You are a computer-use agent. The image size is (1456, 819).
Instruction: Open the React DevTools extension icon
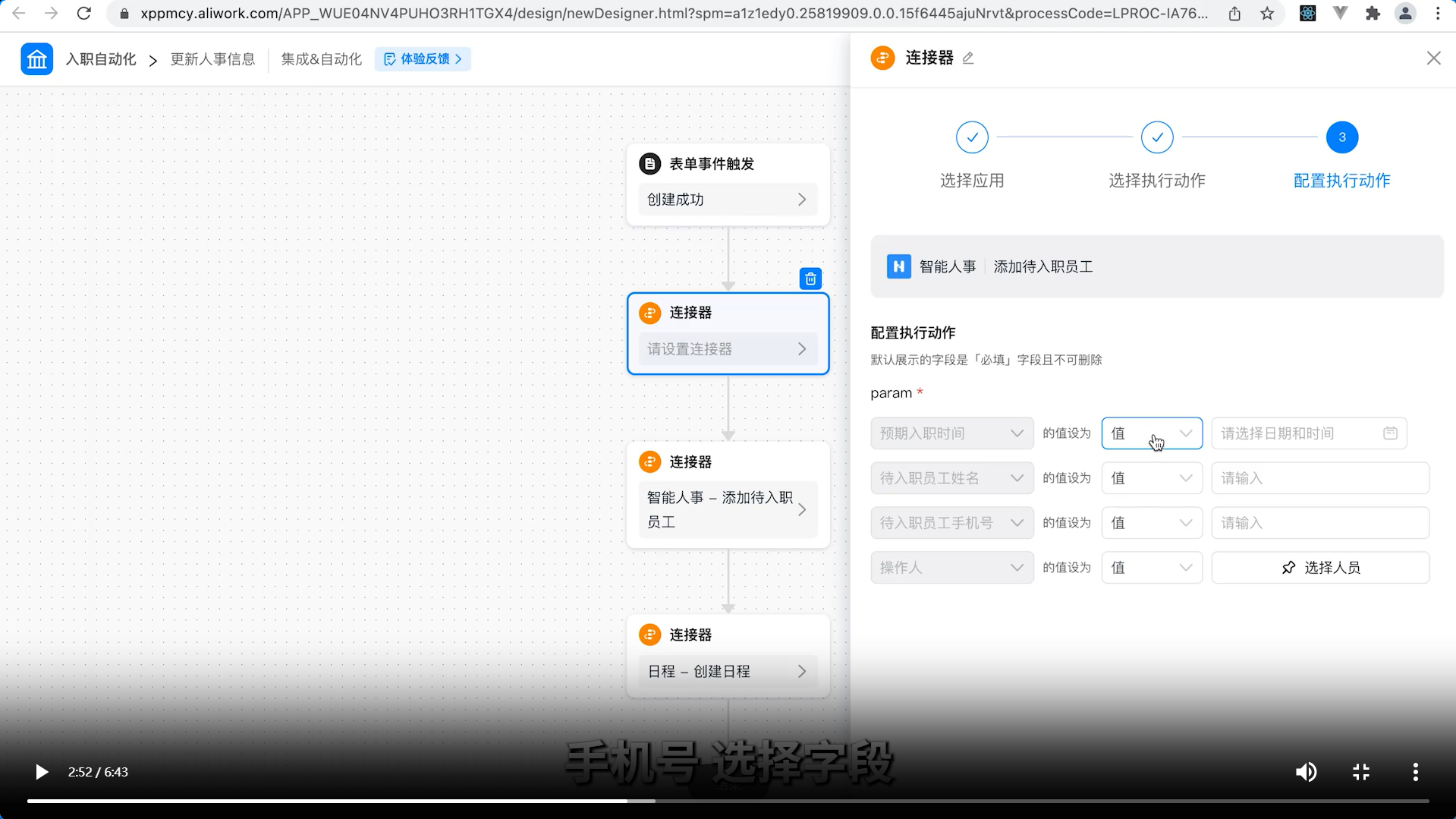click(x=1307, y=13)
